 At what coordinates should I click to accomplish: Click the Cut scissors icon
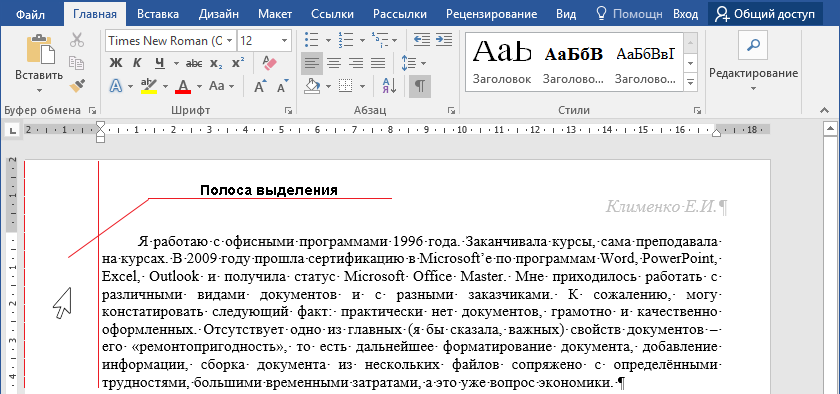(77, 41)
